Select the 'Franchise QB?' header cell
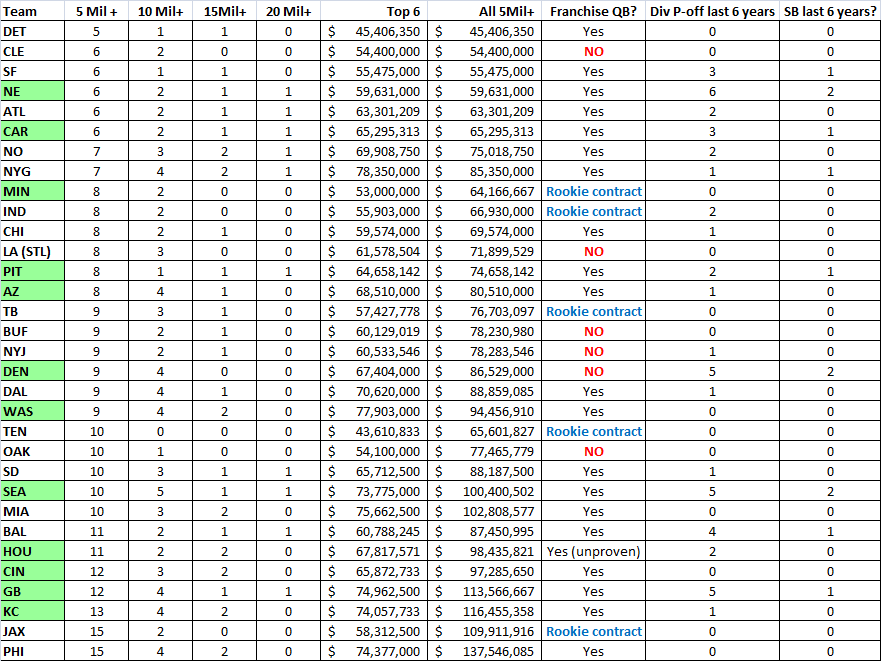 click(593, 11)
